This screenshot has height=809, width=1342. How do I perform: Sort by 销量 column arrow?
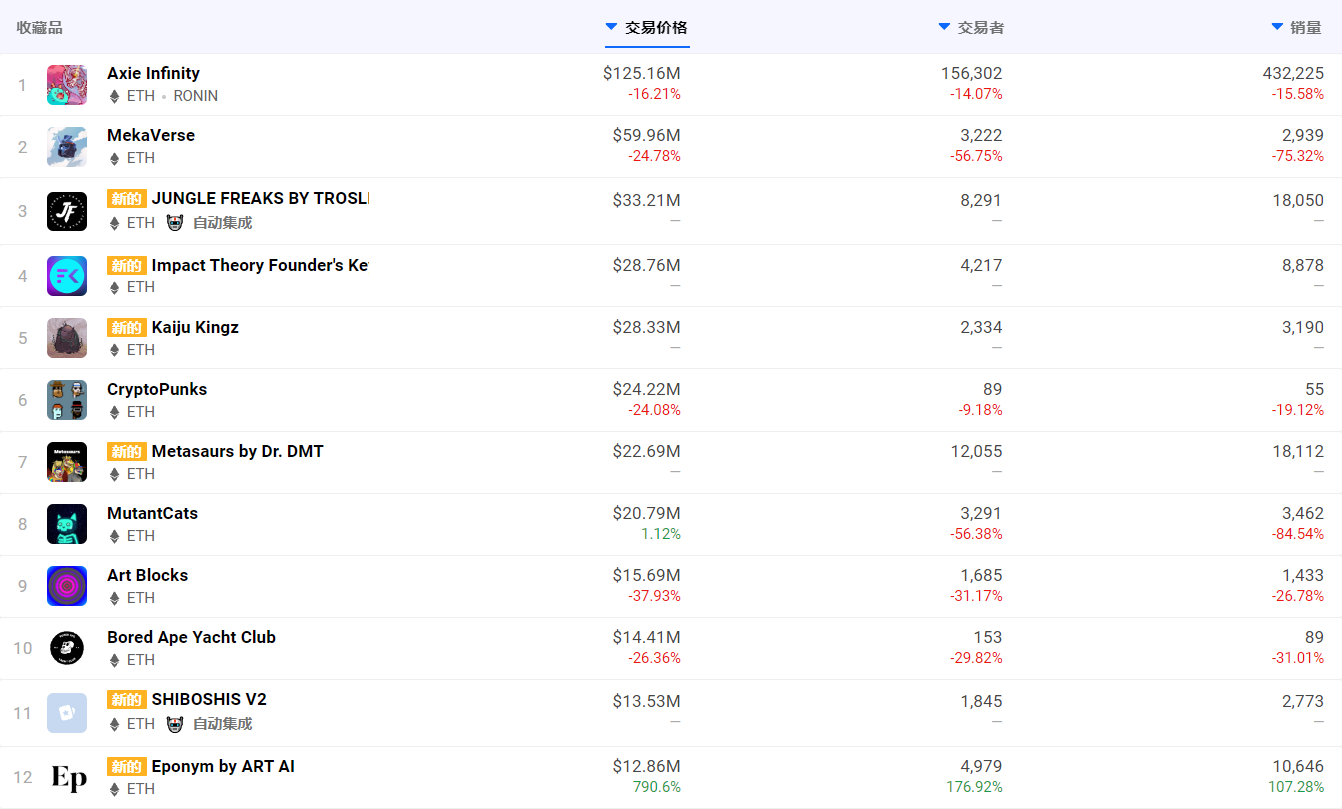tap(1277, 27)
